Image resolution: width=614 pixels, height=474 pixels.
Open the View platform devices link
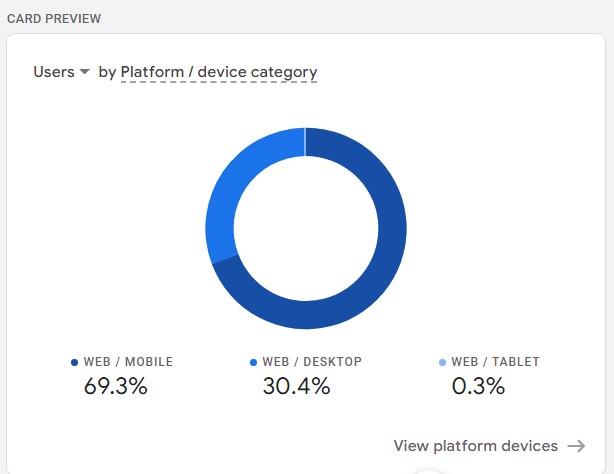pyautogui.click(x=475, y=446)
